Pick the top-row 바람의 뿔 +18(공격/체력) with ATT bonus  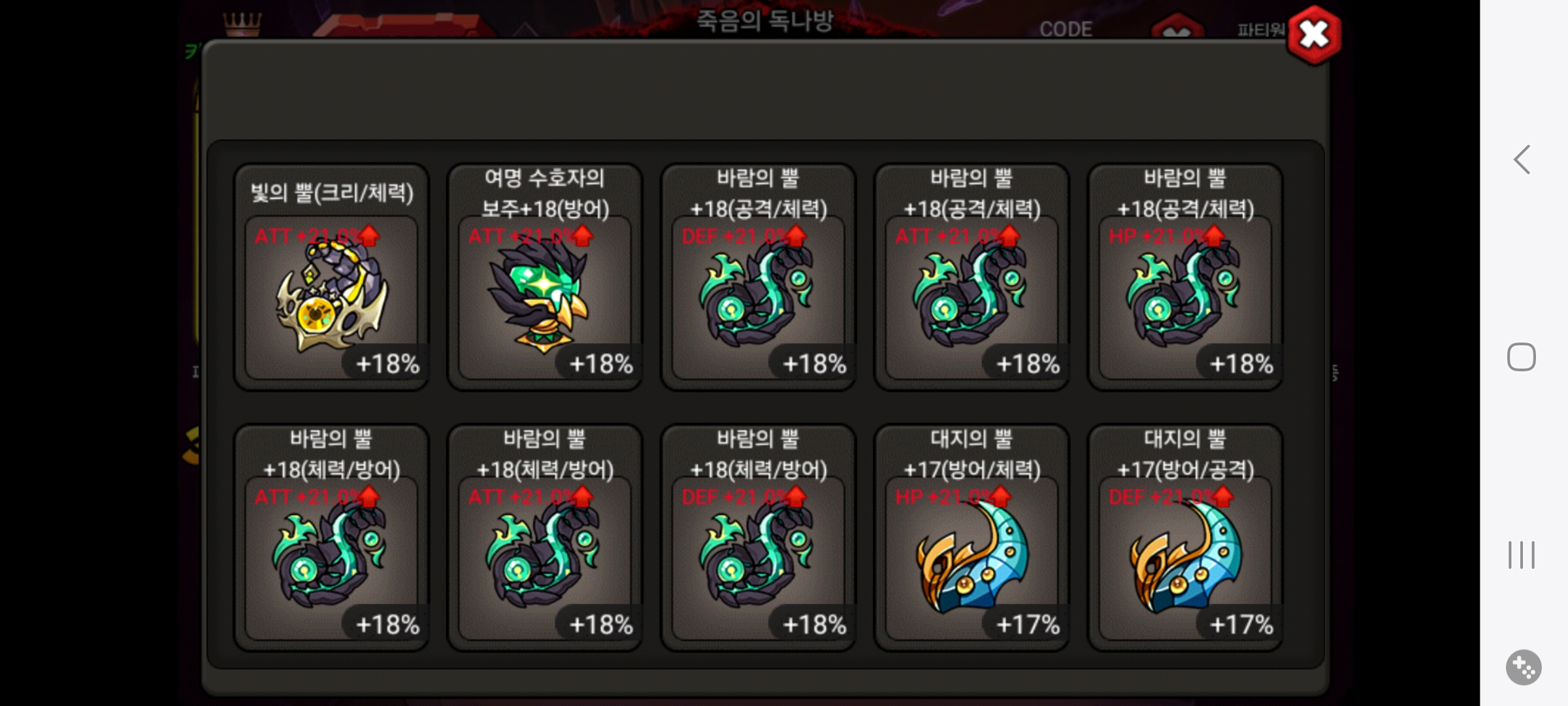point(972,277)
